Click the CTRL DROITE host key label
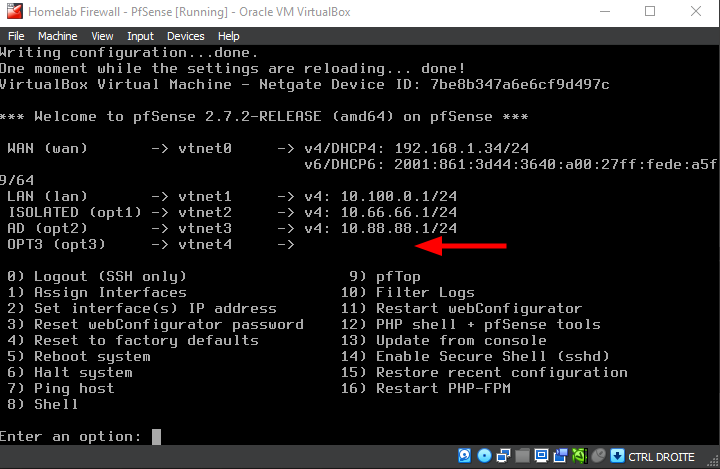This screenshot has width=720, height=469. (661, 457)
